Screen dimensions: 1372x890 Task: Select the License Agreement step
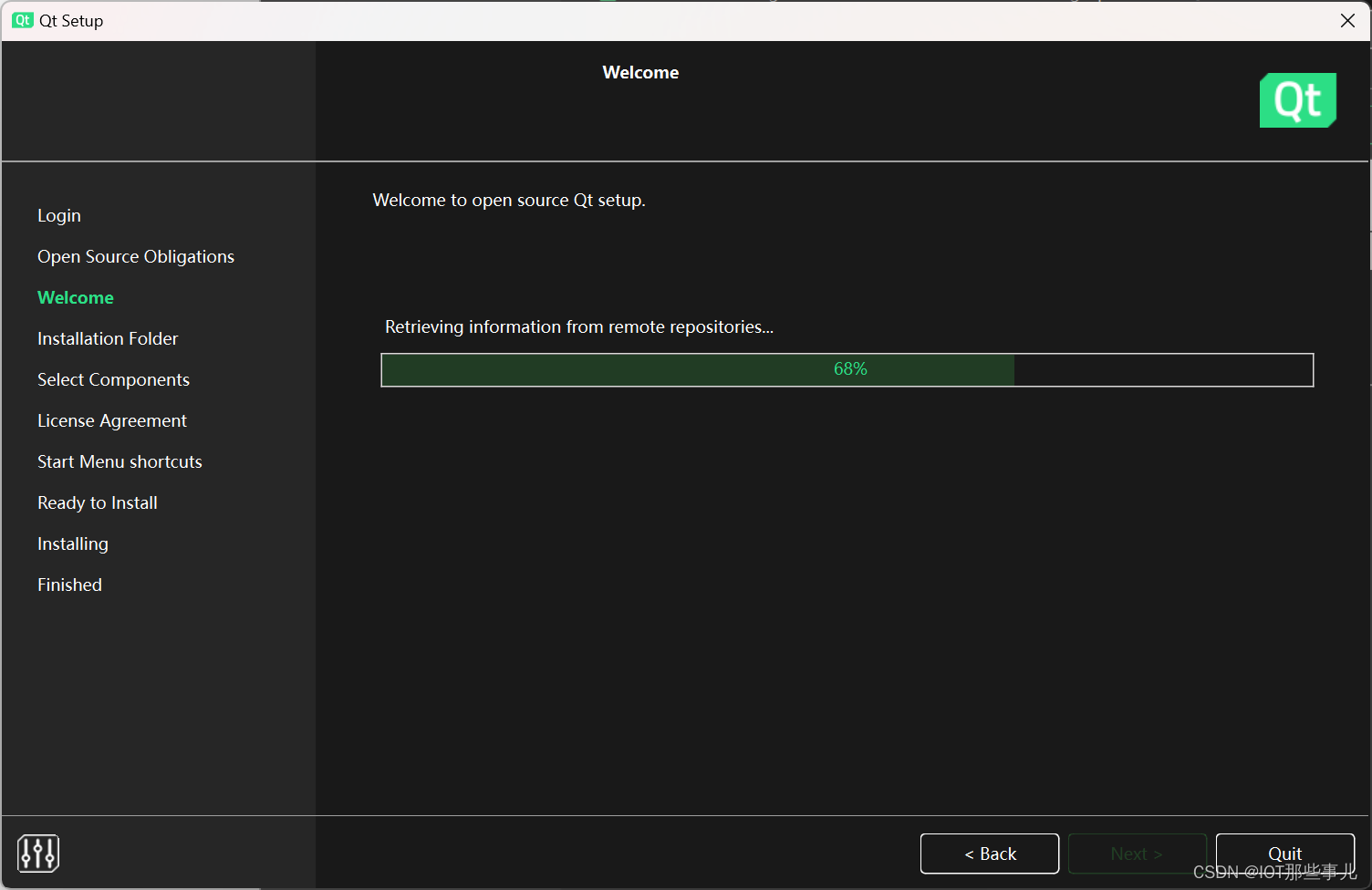pyautogui.click(x=112, y=420)
